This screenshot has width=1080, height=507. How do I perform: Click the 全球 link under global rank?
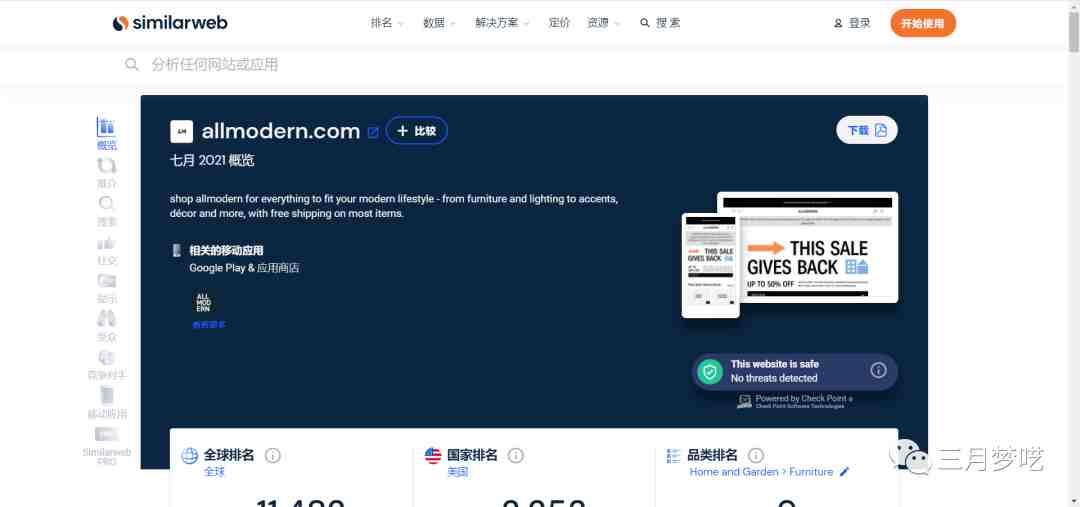[214, 472]
